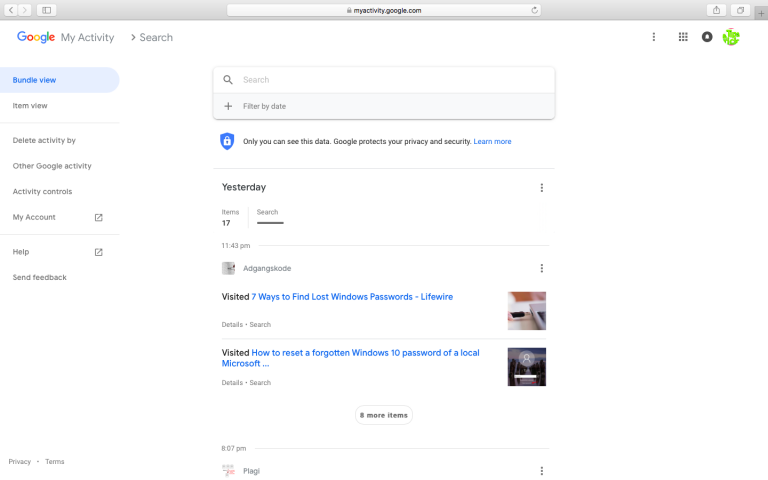Click the Yesterday heading
Viewport: 768px width, 480px height.
[x=244, y=187]
